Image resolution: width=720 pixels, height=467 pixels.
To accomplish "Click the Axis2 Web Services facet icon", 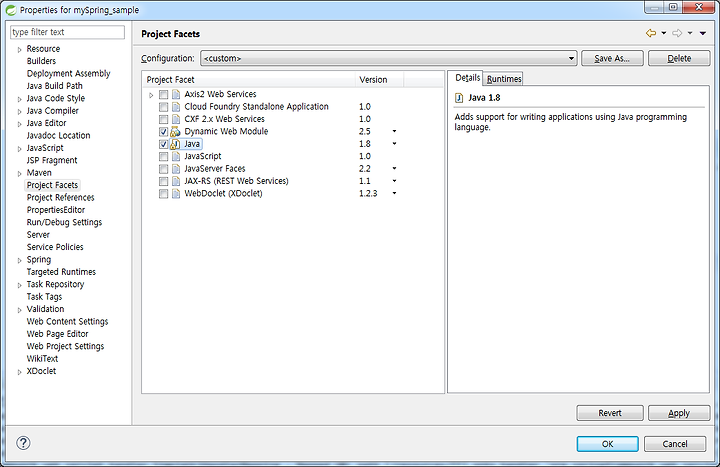I will point(176,94).
